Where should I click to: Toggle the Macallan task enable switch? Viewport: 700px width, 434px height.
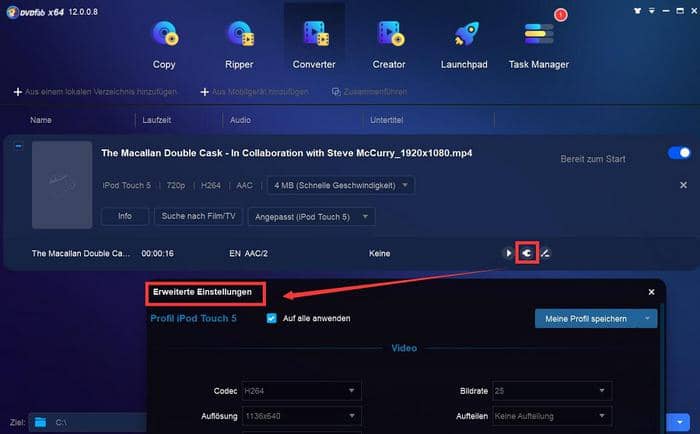[679, 153]
